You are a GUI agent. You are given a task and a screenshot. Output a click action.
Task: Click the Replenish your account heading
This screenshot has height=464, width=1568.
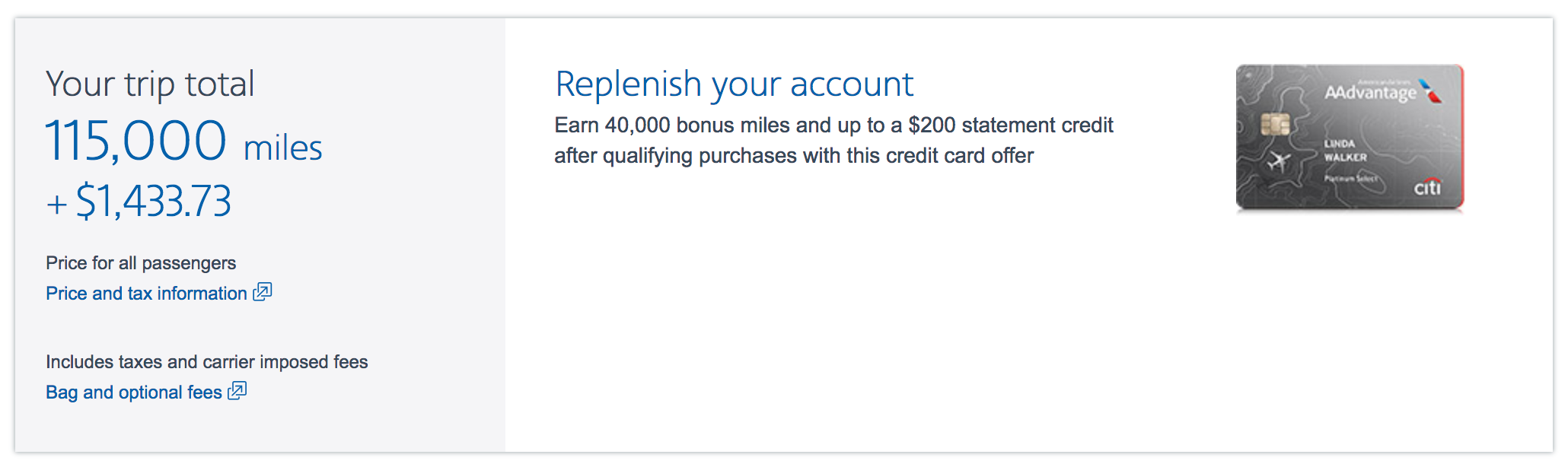734,84
